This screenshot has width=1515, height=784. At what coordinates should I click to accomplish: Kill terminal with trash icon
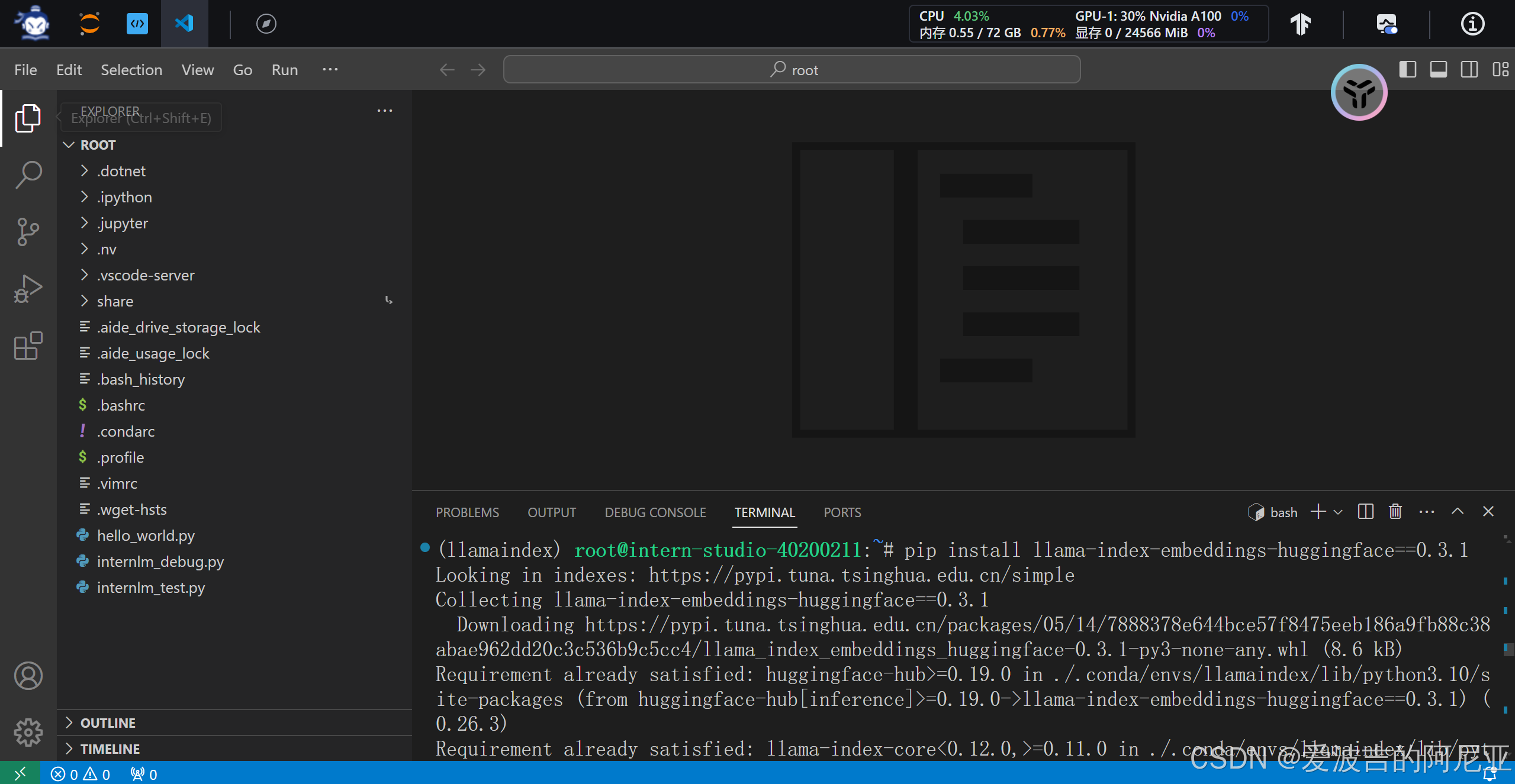1395,512
